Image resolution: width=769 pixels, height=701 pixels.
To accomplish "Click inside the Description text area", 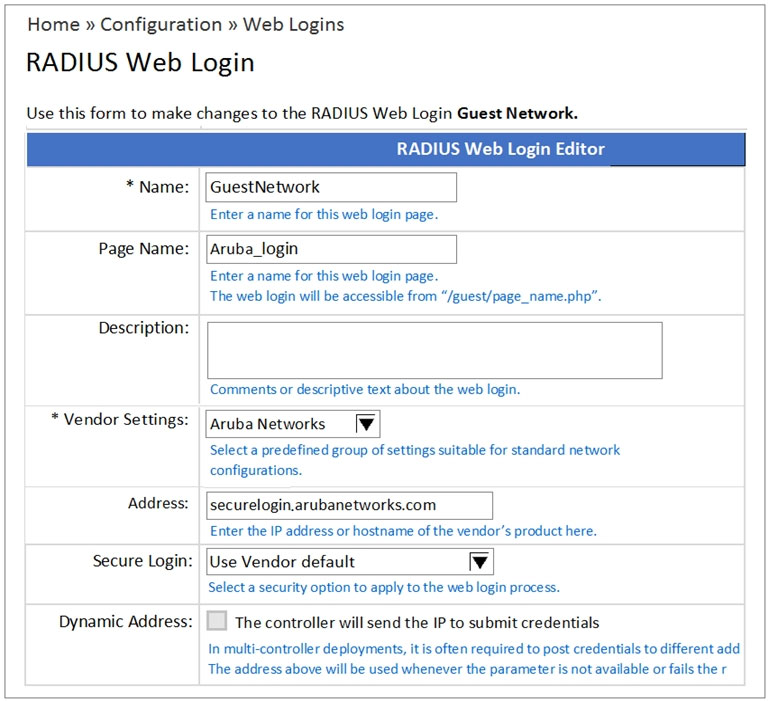I will [435, 350].
